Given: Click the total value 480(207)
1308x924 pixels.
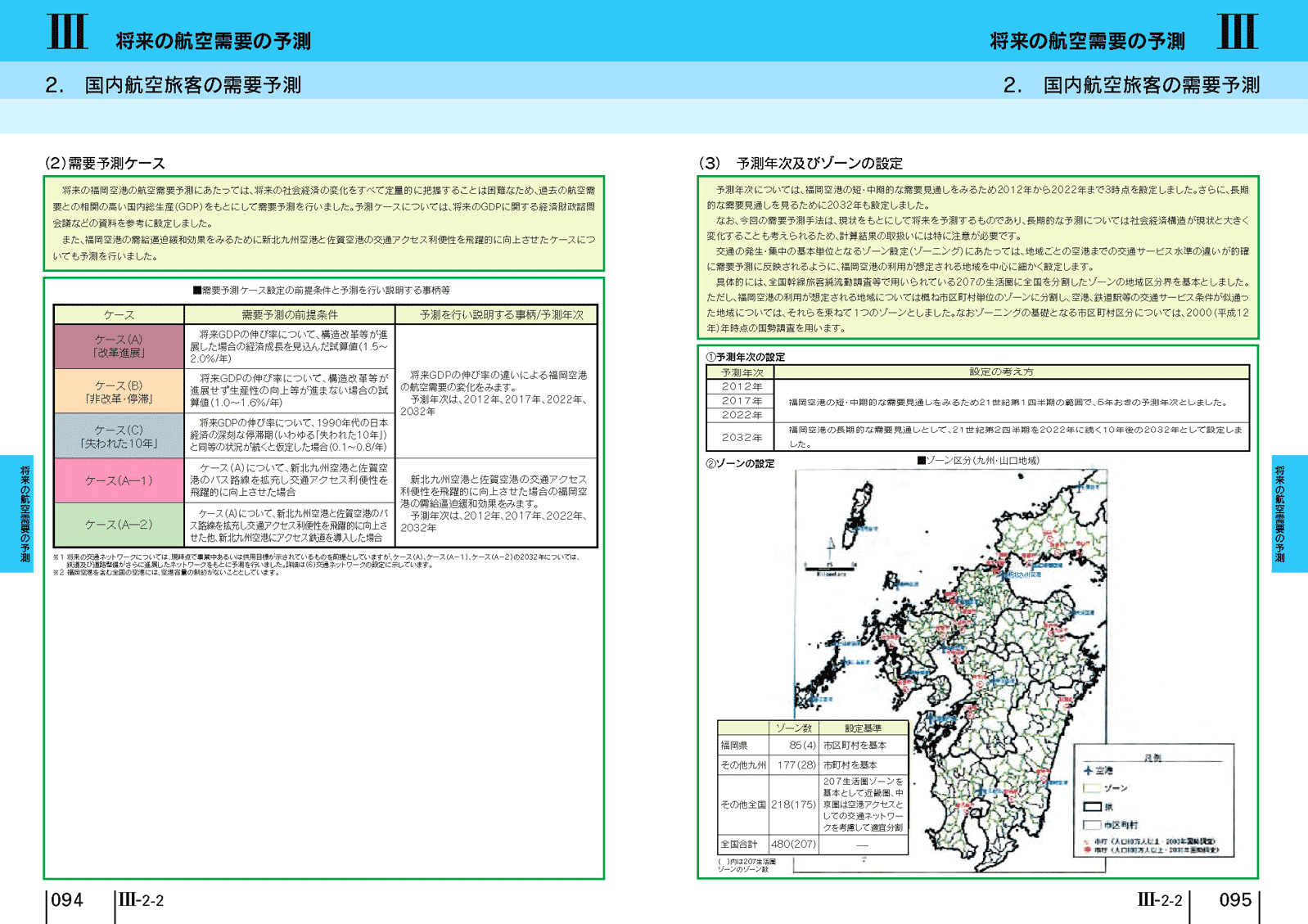Looking at the screenshot, I should [793, 844].
